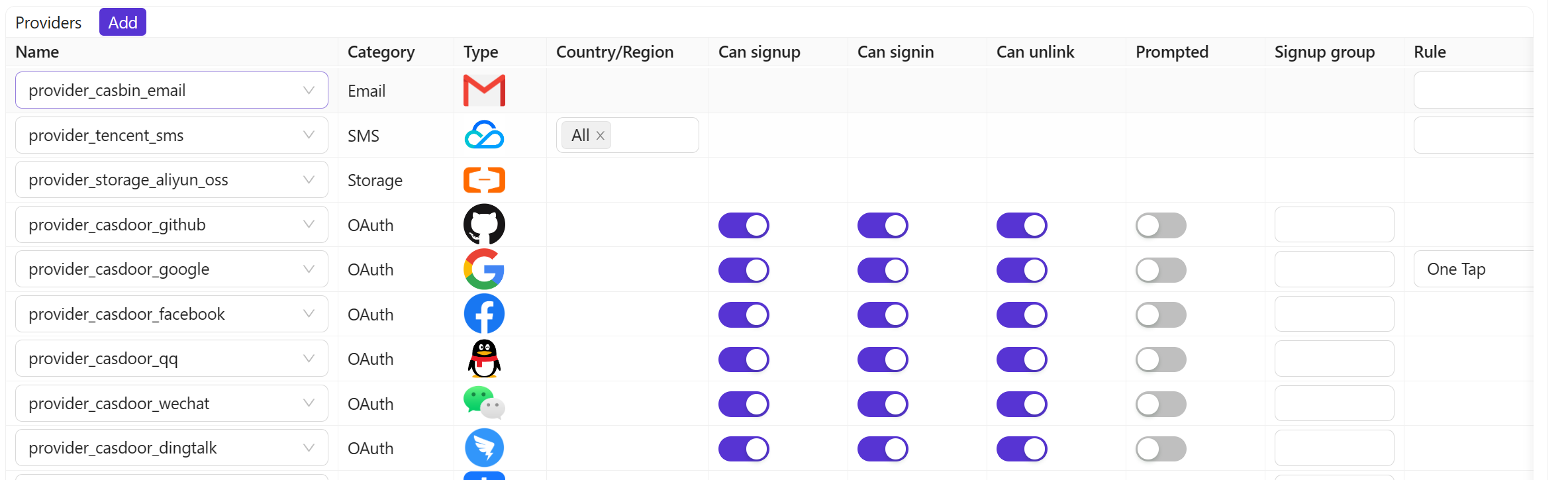Click the Aliyun OSS storage icon
Screen dimensions: 1568x480
coord(484,179)
